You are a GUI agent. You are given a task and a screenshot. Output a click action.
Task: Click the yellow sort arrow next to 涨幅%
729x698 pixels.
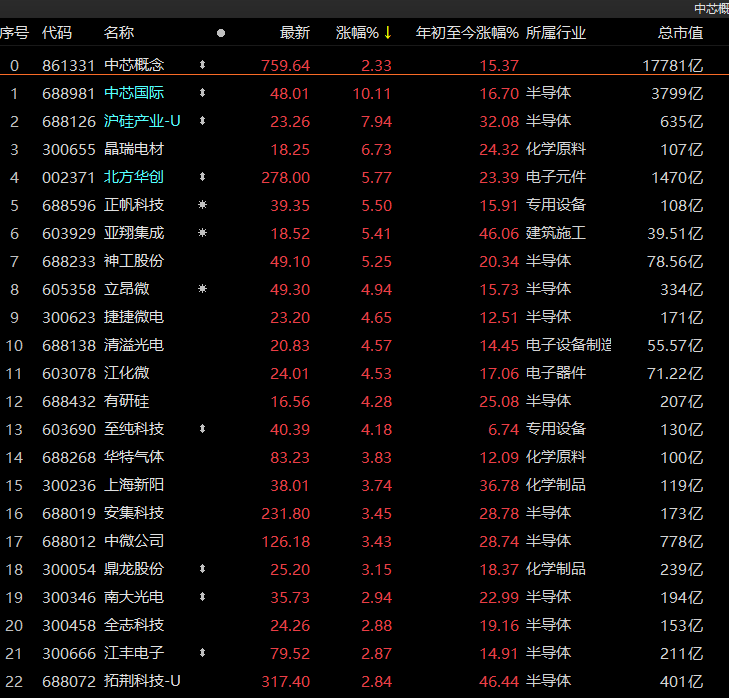[388, 33]
